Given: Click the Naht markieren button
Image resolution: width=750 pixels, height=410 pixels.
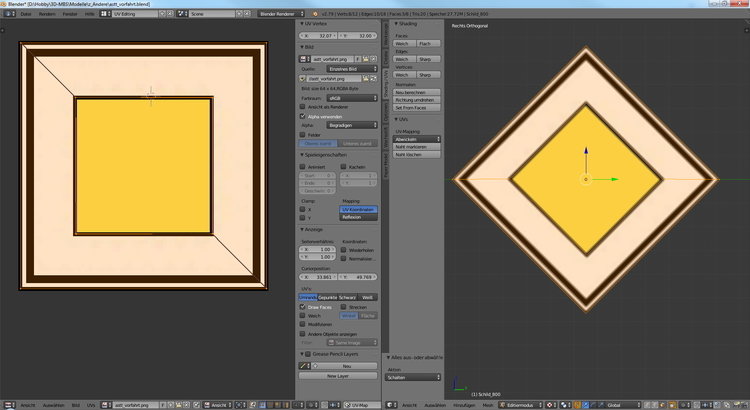Looking at the screenshot, I should pos(413,147).
